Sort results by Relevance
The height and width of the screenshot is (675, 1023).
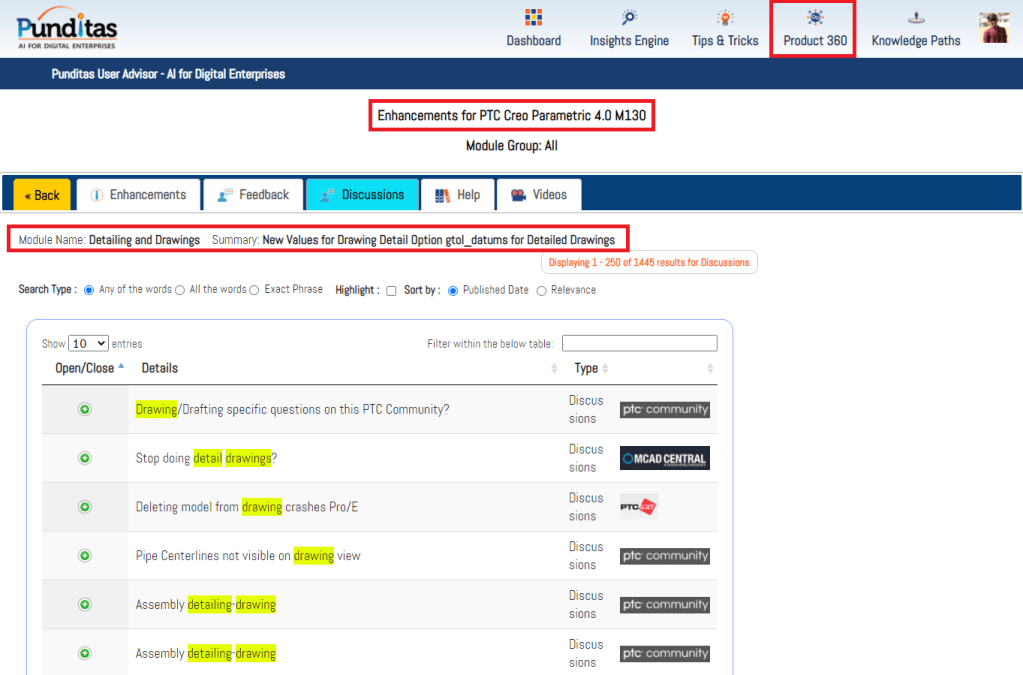[542, 291]
